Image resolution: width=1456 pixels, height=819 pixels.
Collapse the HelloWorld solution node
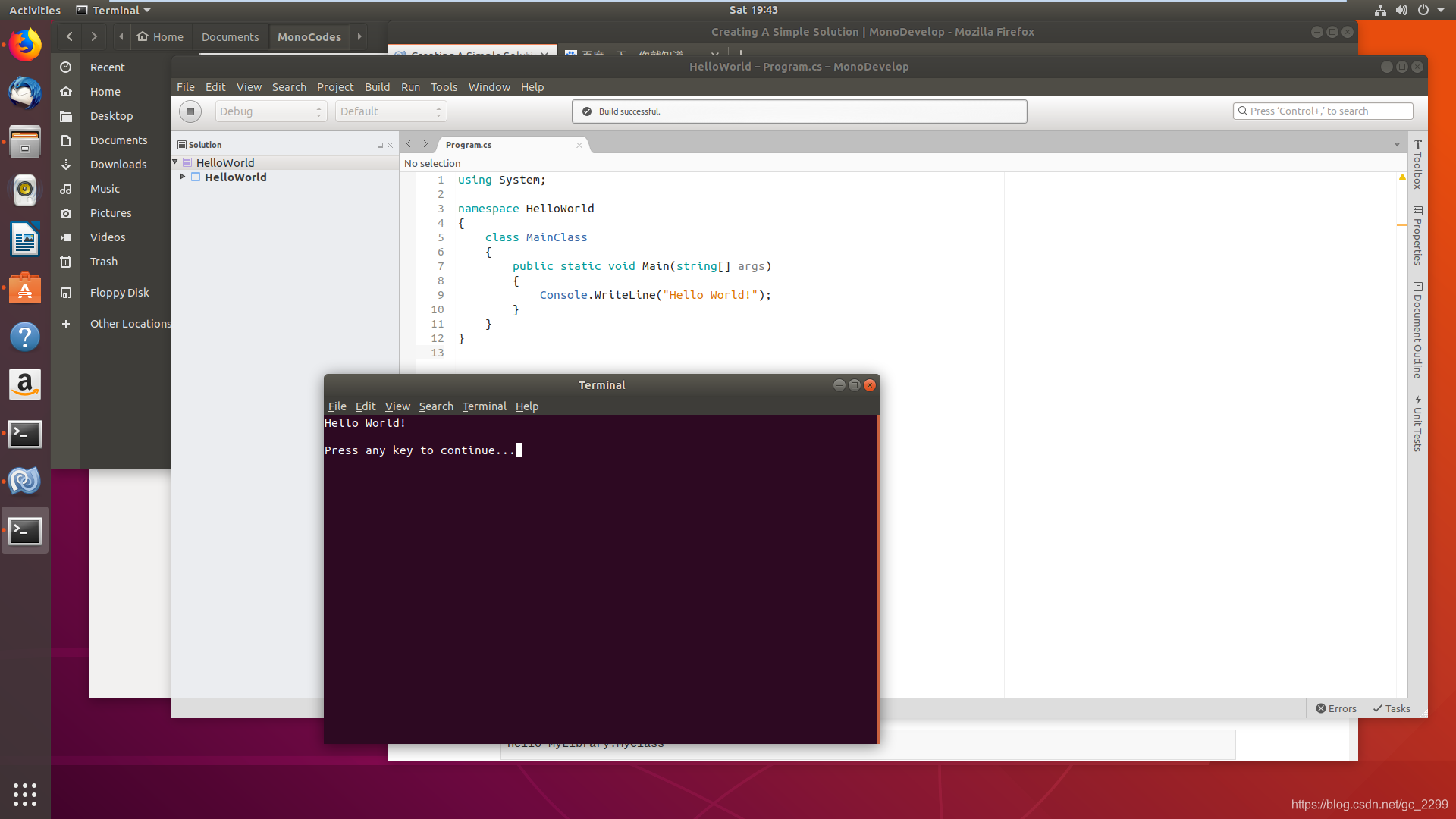(175, 162)
